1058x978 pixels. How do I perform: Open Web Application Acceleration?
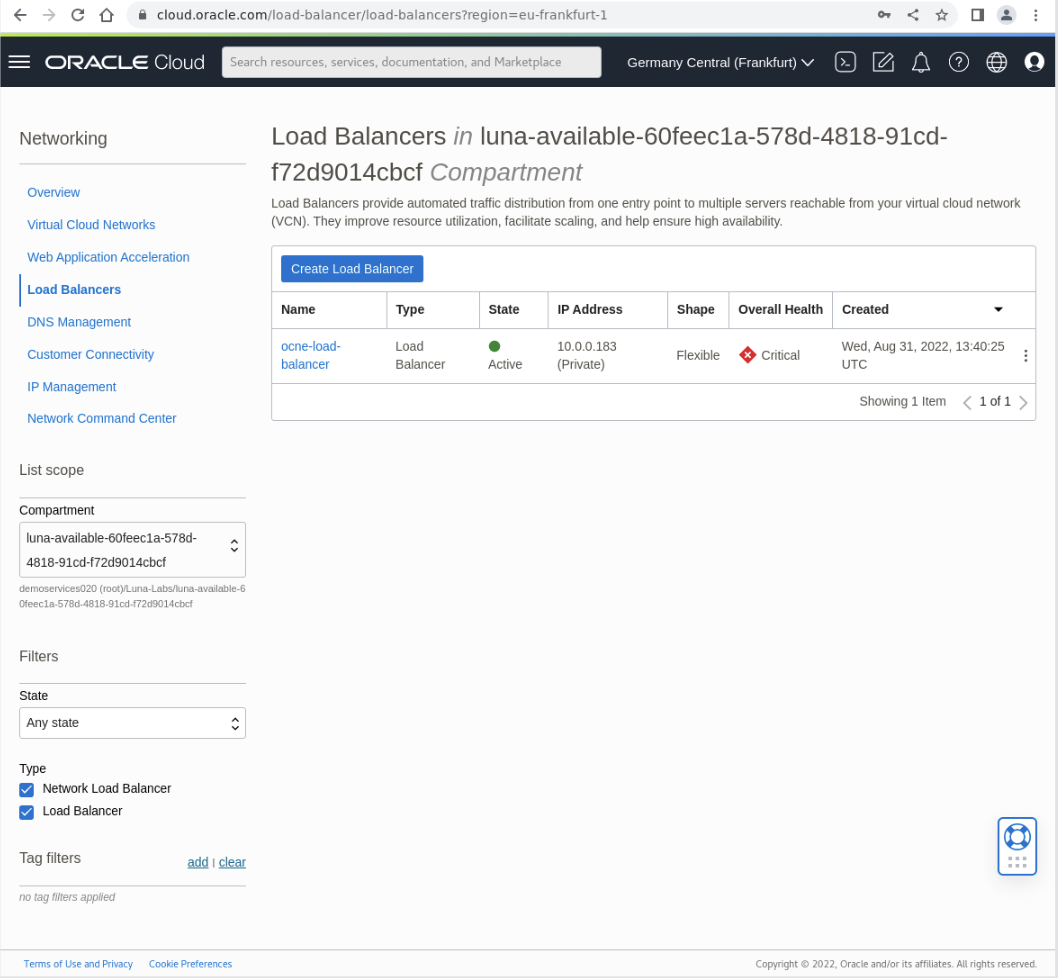point(108,257)
